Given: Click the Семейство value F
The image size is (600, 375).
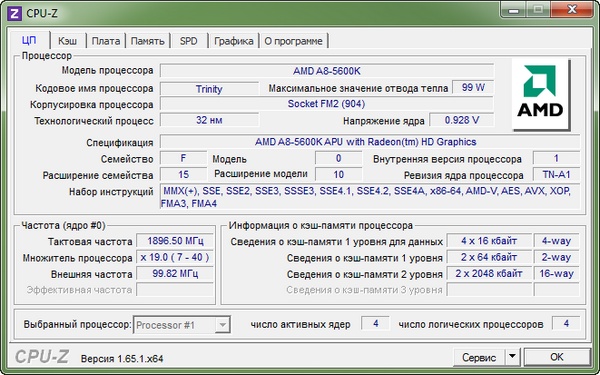Looking at the screenshot, I should tap(183, 158).
